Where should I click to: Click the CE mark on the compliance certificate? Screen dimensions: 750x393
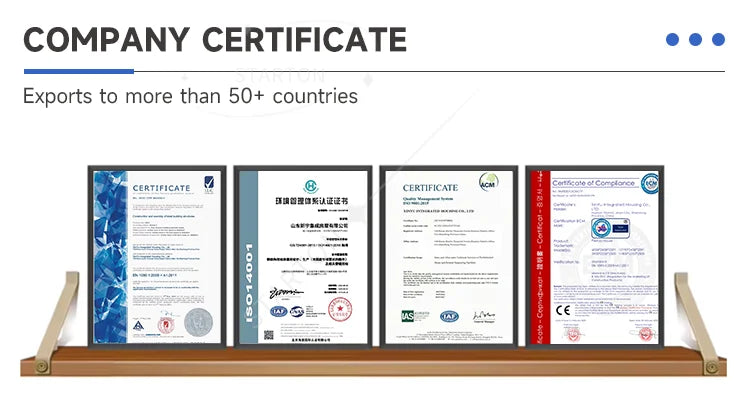(x=563, y=310)
